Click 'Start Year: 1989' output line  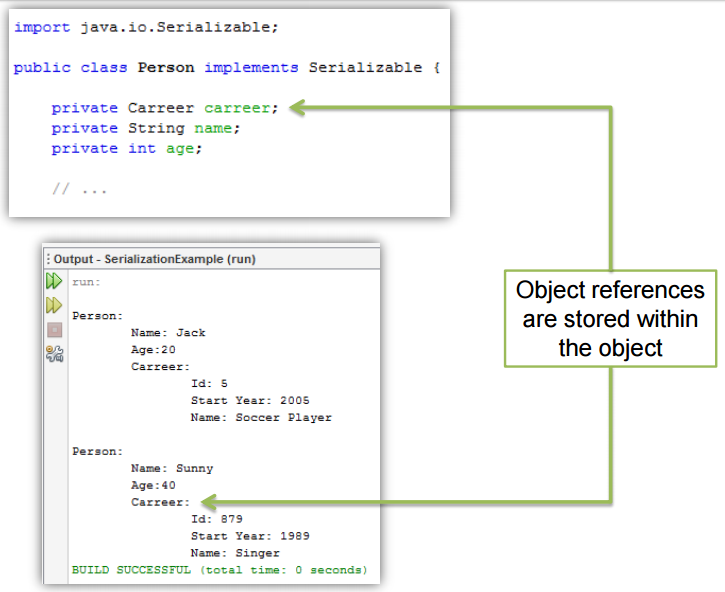[x=249, y=536]
